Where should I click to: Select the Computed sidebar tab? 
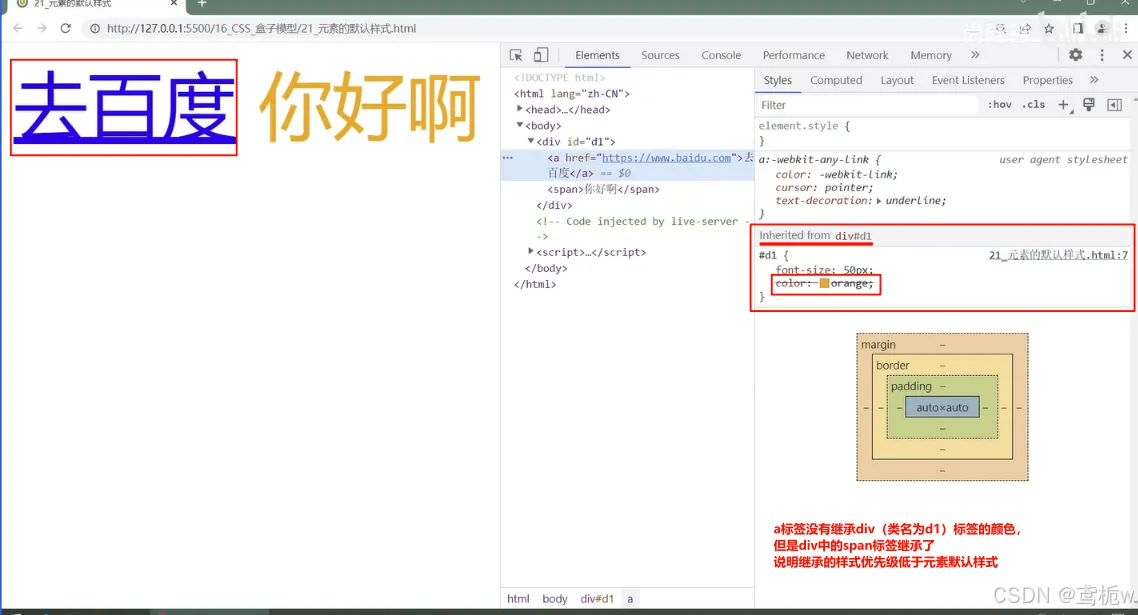pos(836,80)
